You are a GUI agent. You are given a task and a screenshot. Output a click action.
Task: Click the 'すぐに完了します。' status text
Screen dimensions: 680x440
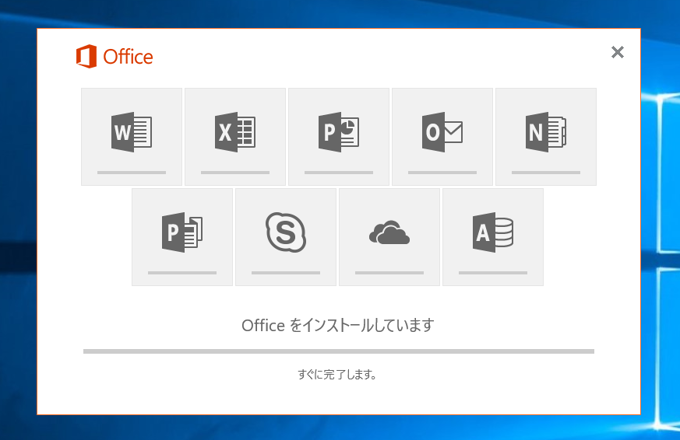(337, 374)
